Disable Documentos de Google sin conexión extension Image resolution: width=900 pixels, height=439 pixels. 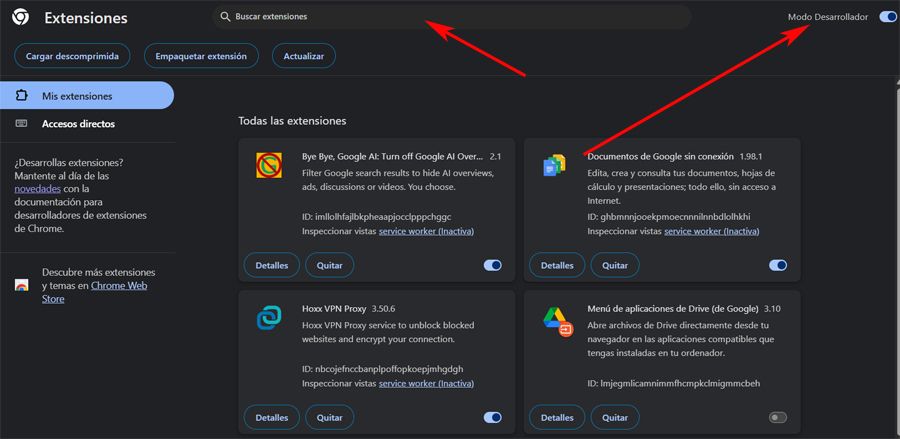click(x=778, y=266)
